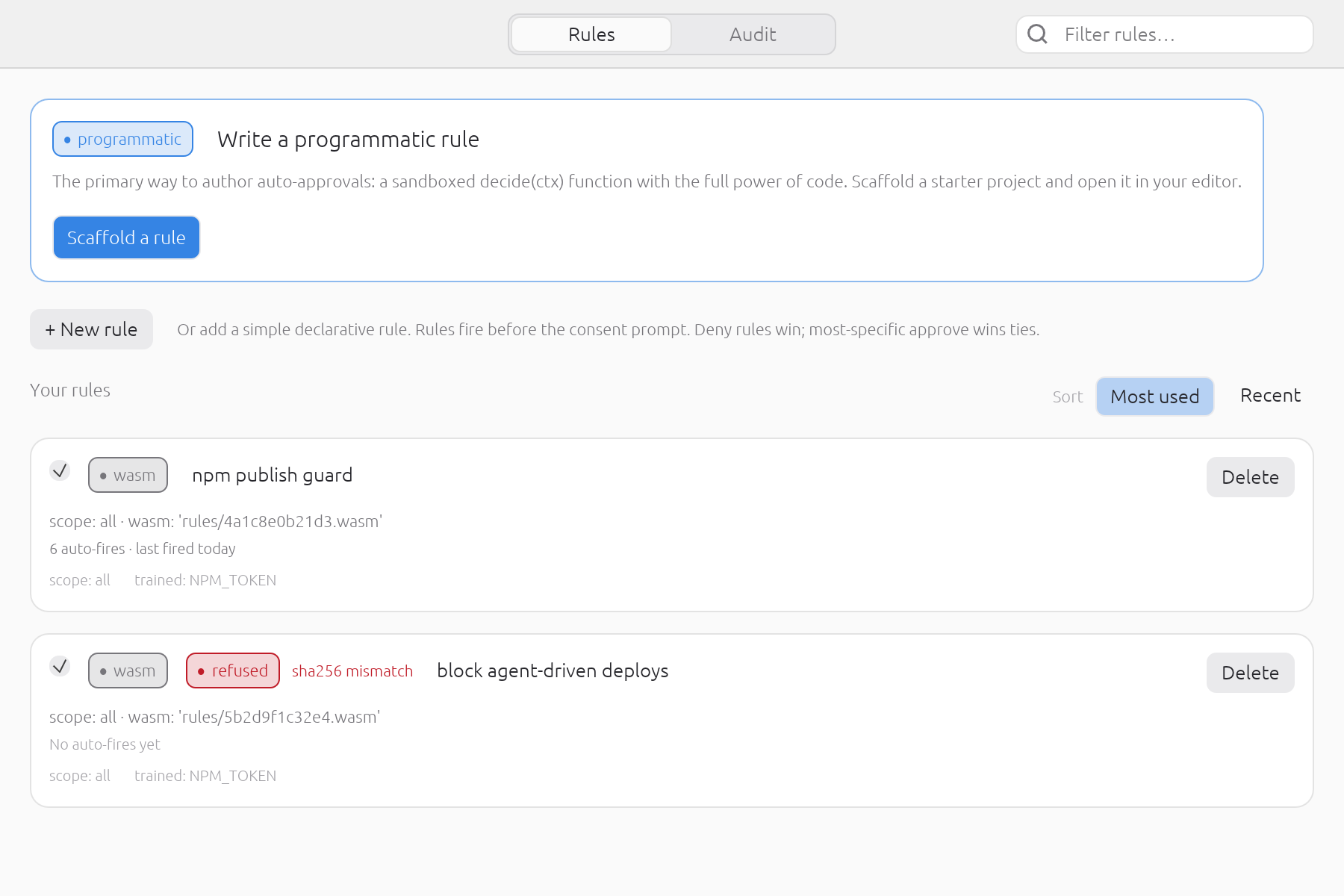Click Scaffold a rule button
The width and height of the screenshot is (1344, 896).
point(126,237)
